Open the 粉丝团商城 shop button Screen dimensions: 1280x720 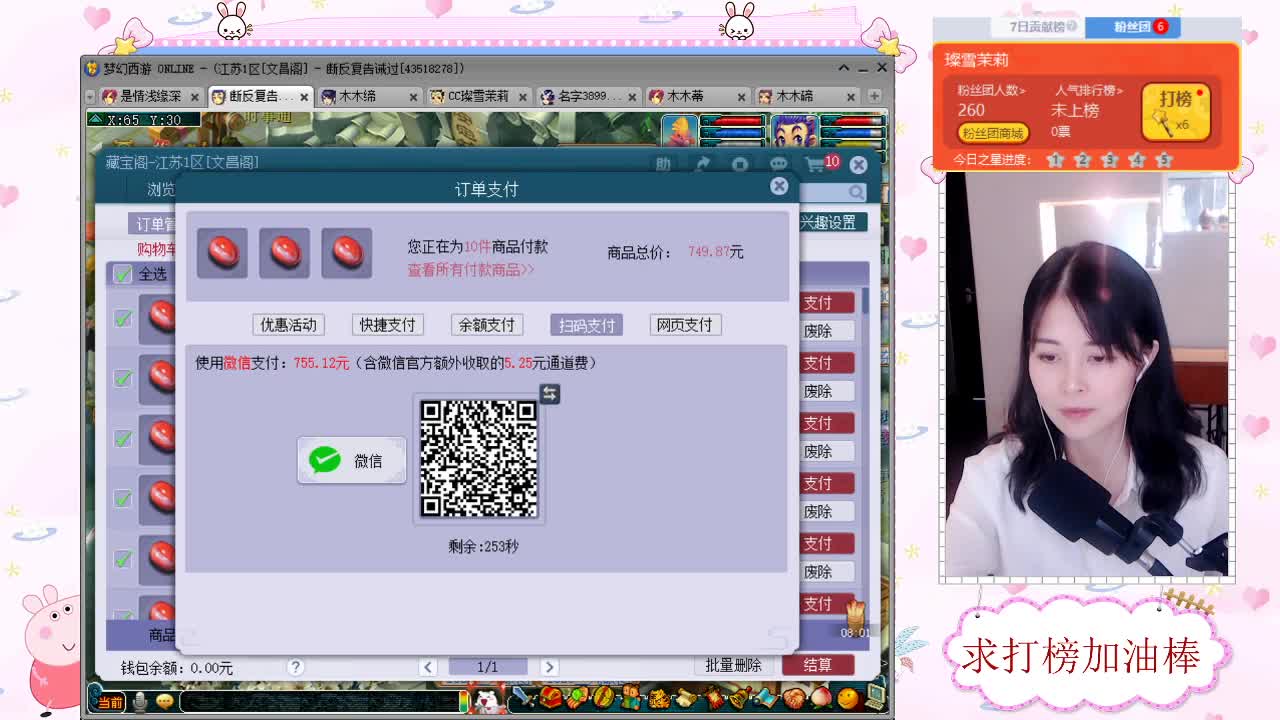pos(992,133)
